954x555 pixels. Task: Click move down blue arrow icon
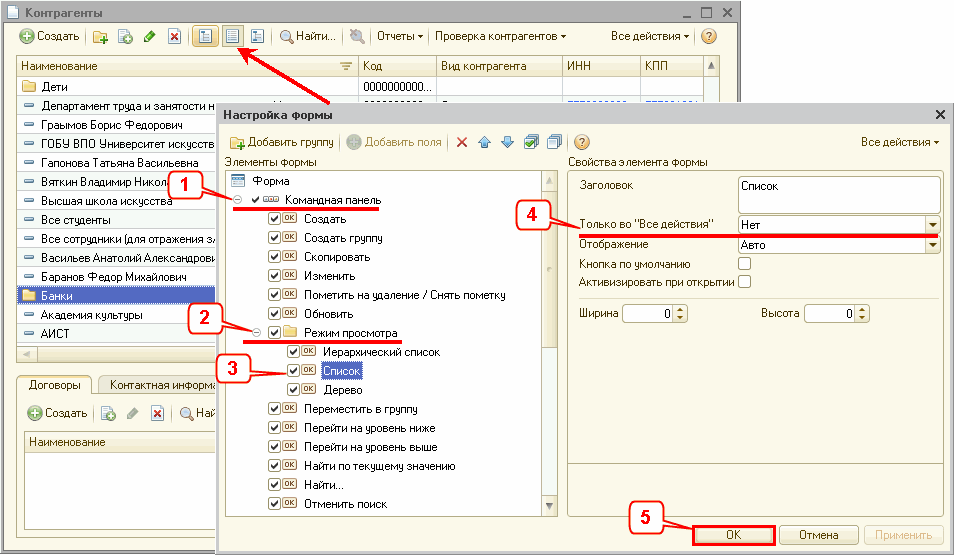coord(507,142)
